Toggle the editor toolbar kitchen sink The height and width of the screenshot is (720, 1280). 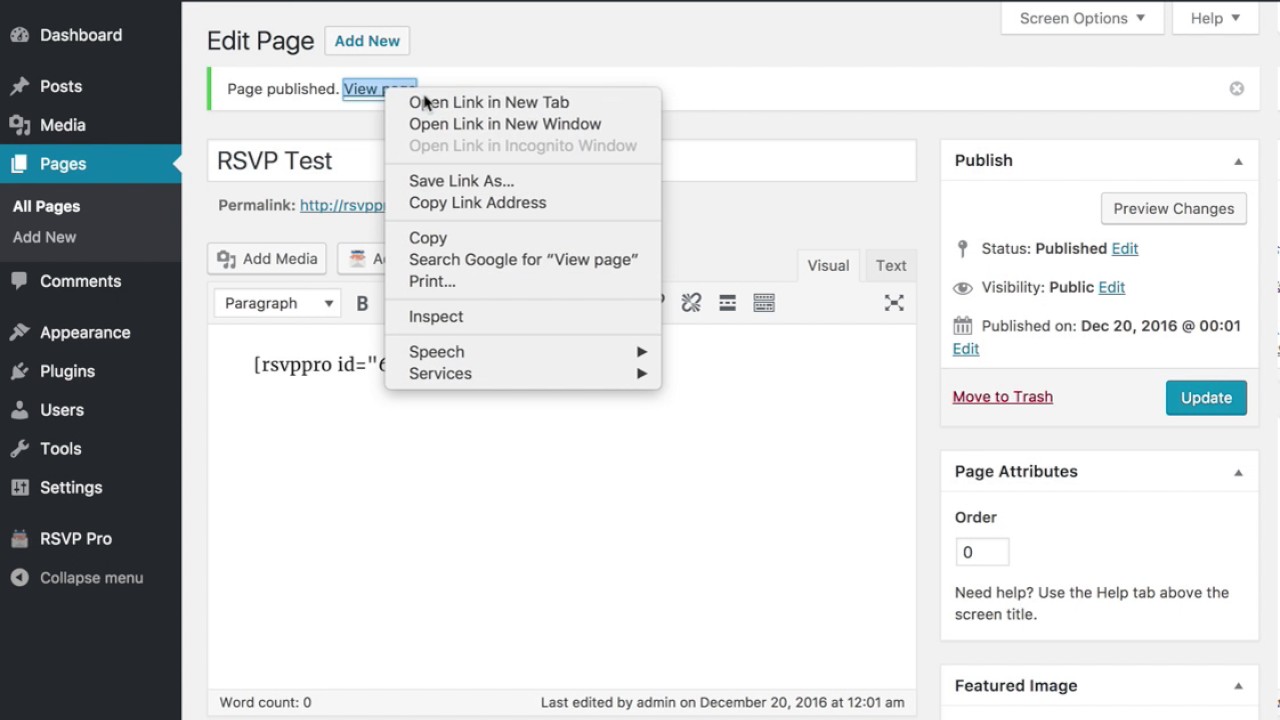click(764, 303)
